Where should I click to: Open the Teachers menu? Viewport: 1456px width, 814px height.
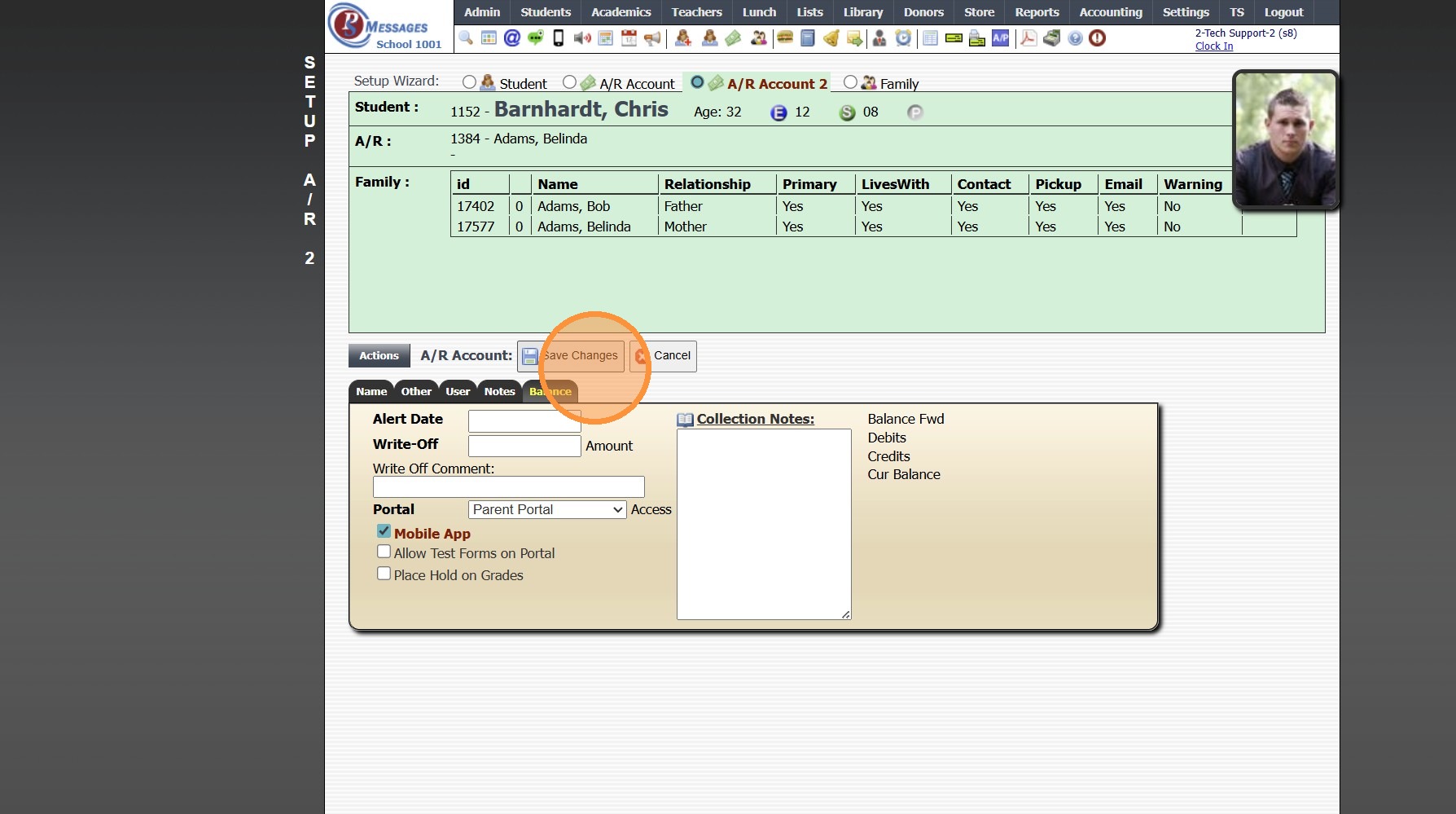coord(697,12)
